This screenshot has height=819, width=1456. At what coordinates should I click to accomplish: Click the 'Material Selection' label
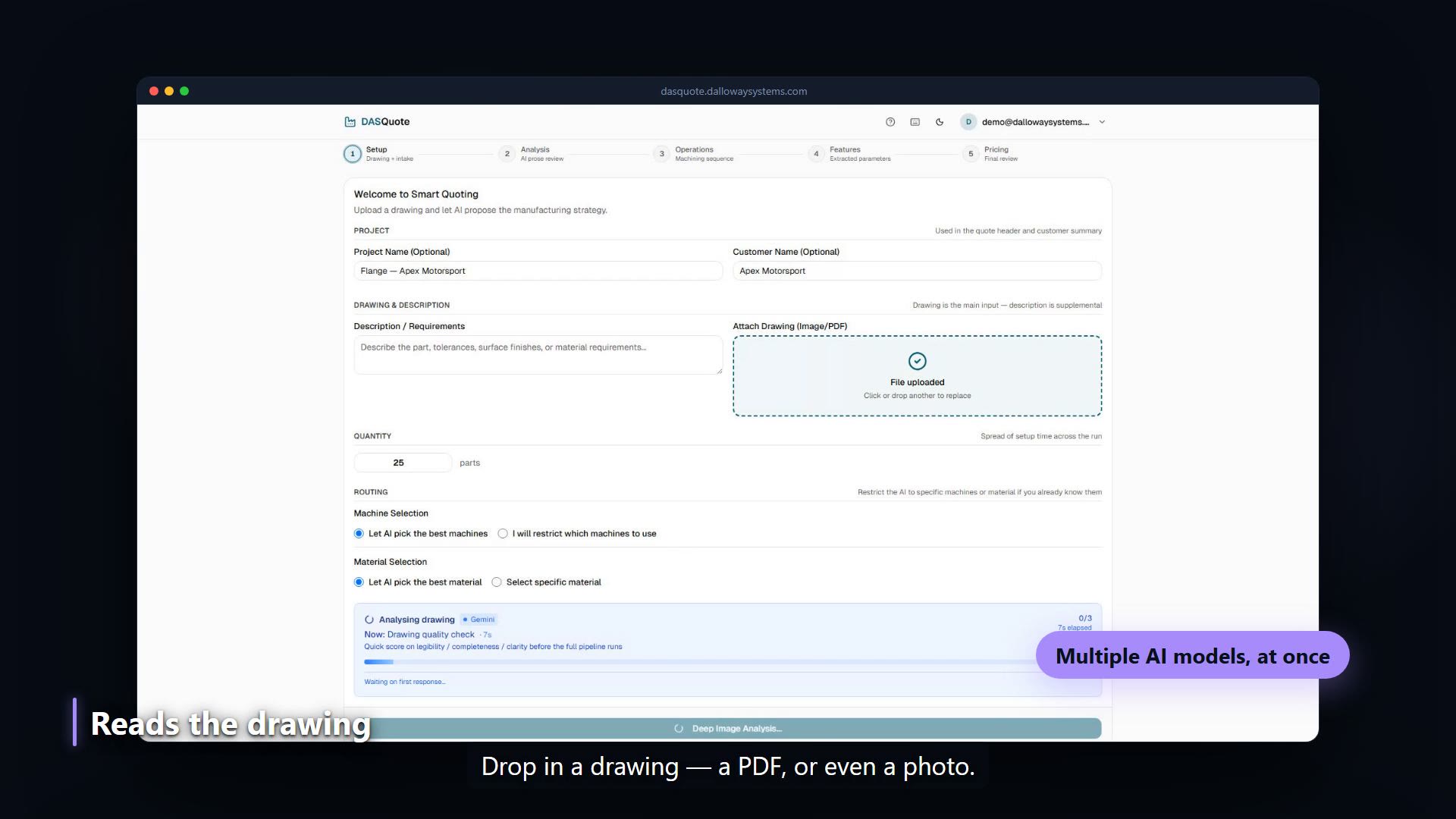coord(390,562)
